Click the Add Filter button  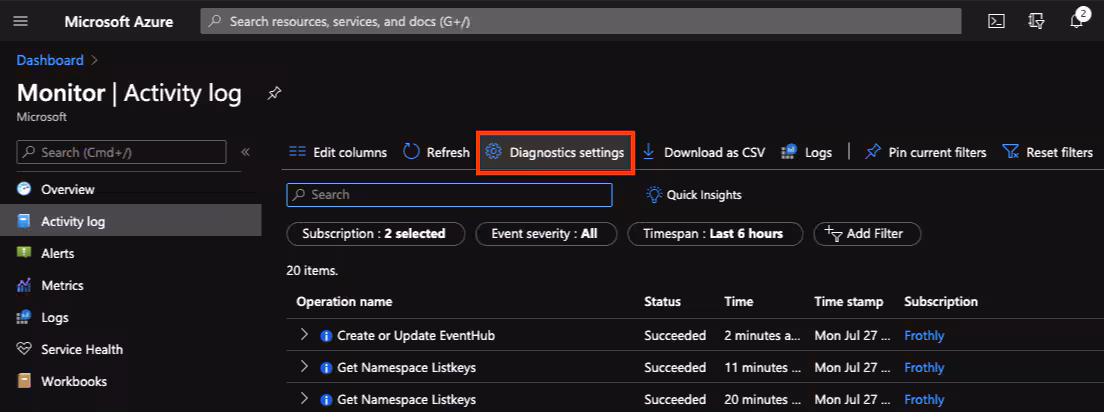tap(866, 234)
